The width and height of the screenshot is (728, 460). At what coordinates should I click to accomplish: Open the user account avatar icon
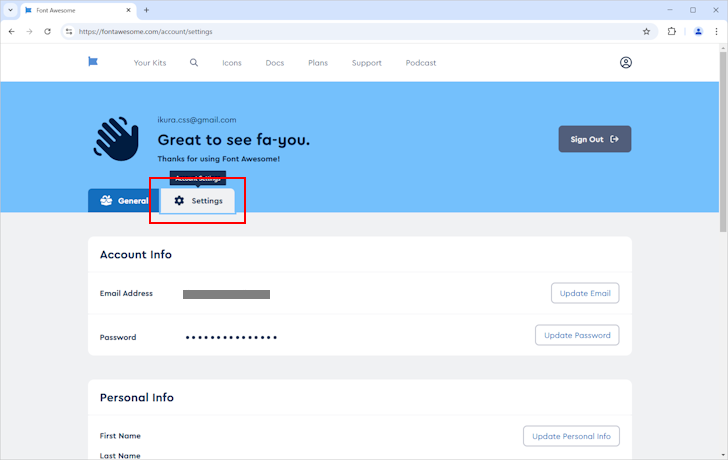[626, 62]
